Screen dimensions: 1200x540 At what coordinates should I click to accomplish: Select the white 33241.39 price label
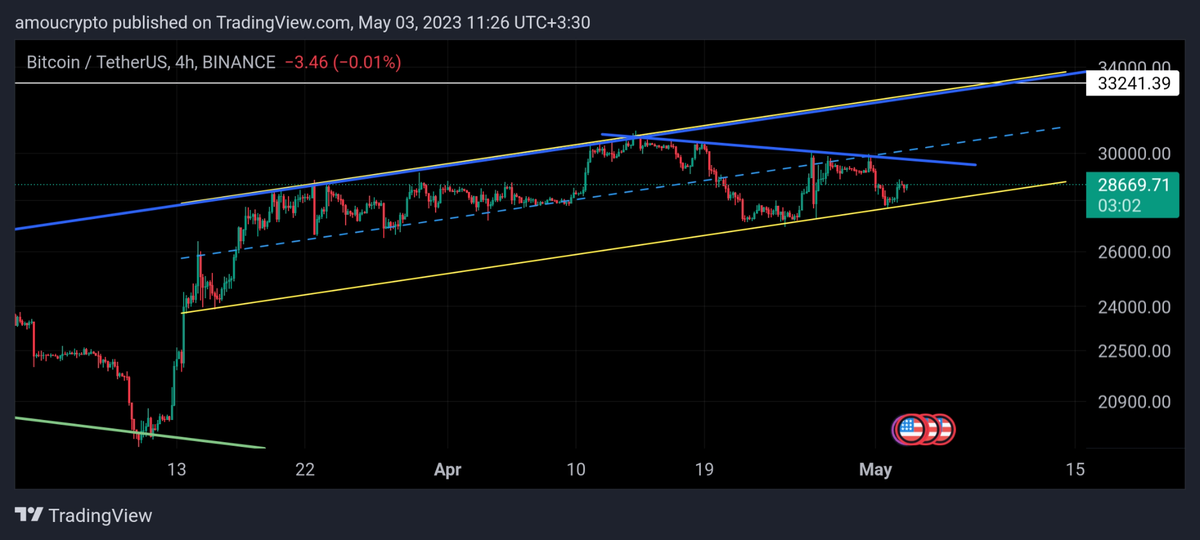[x=1133, y=84]
